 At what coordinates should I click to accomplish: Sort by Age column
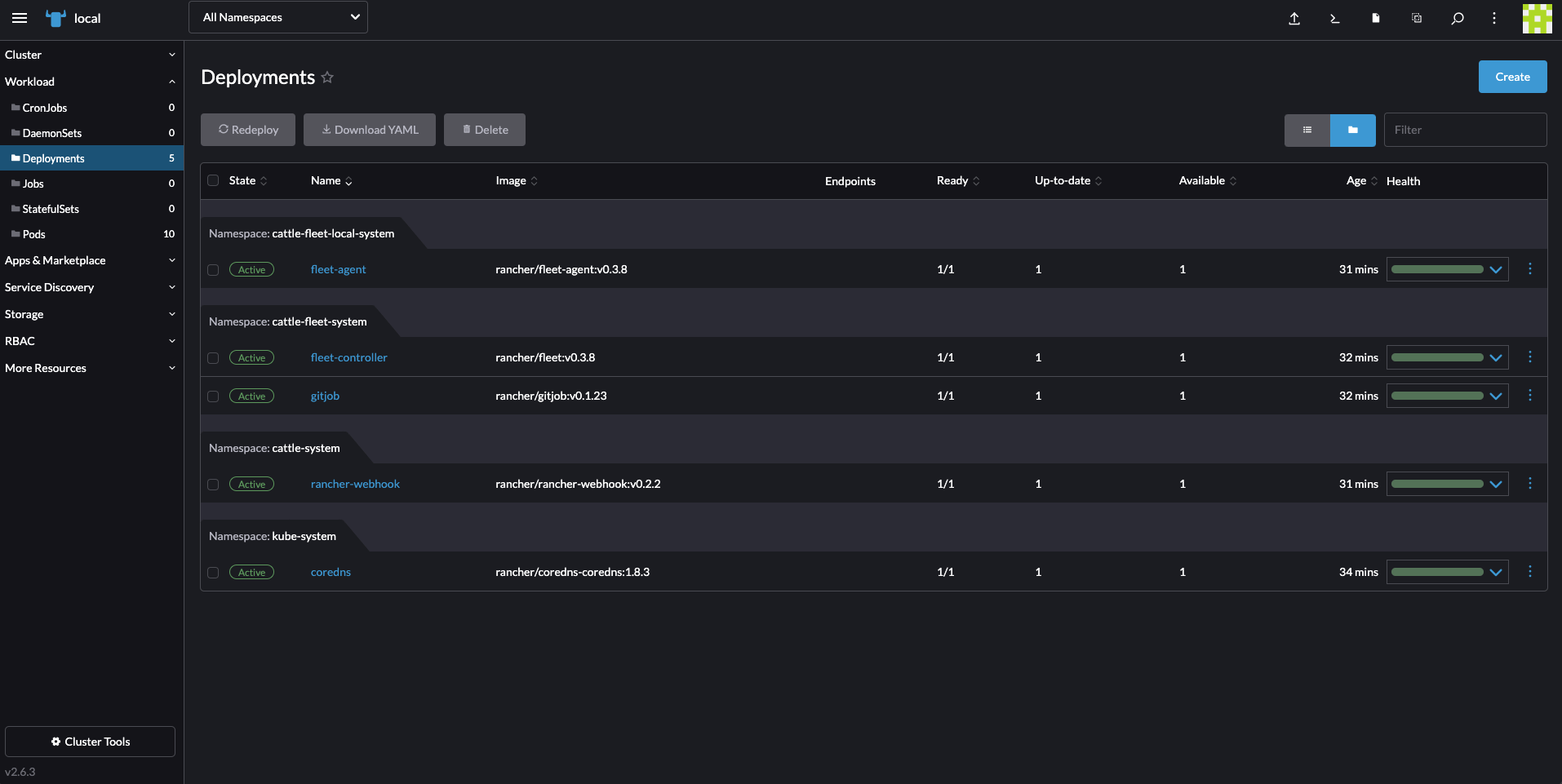[1362, 181]
